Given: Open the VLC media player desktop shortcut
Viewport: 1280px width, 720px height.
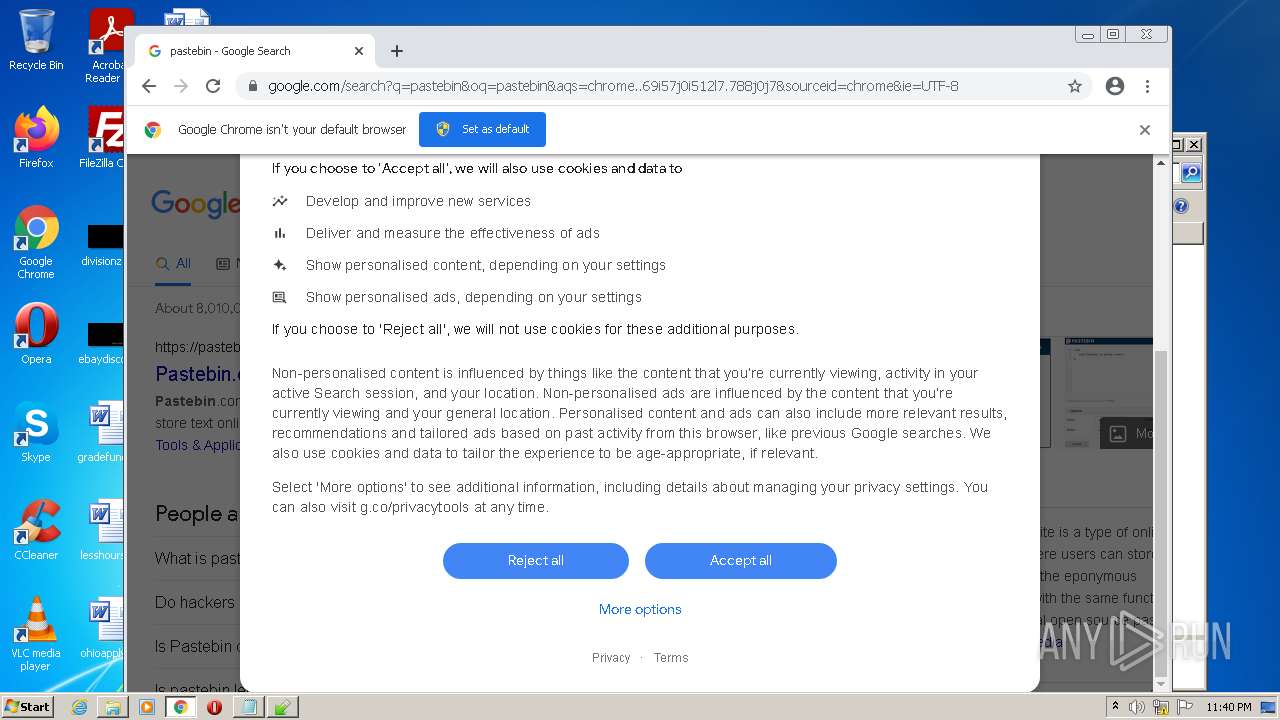Looking at the screenshot, I should pos(36,634).
